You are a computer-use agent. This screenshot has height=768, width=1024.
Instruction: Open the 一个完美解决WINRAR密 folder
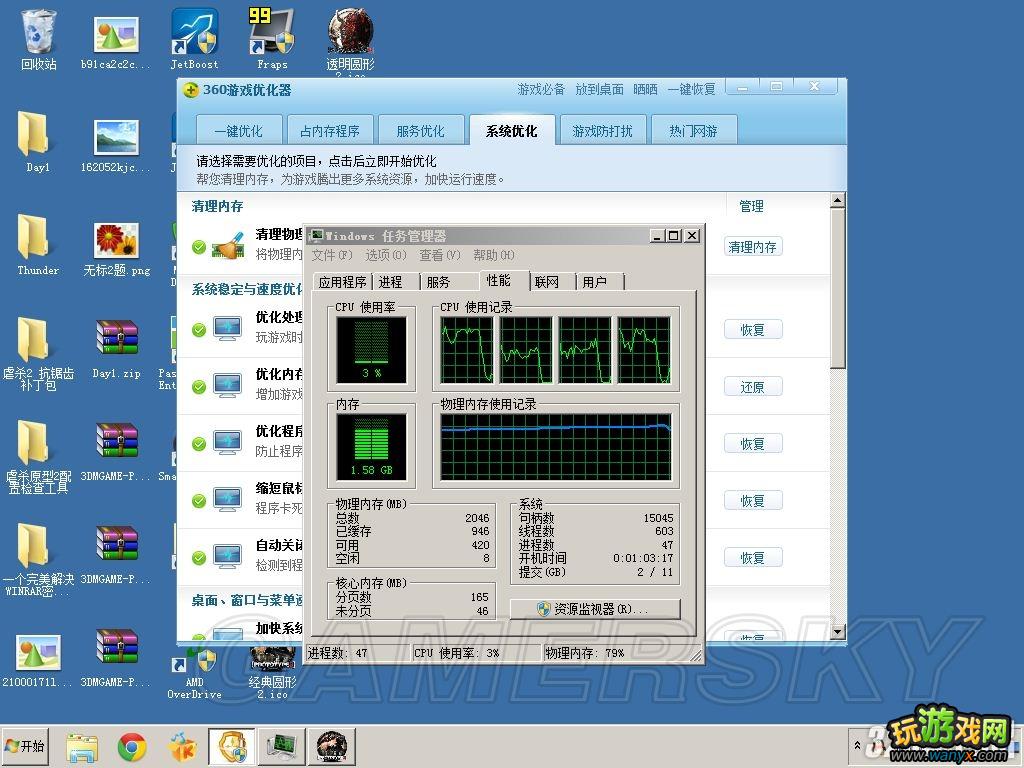pos(38,559)
